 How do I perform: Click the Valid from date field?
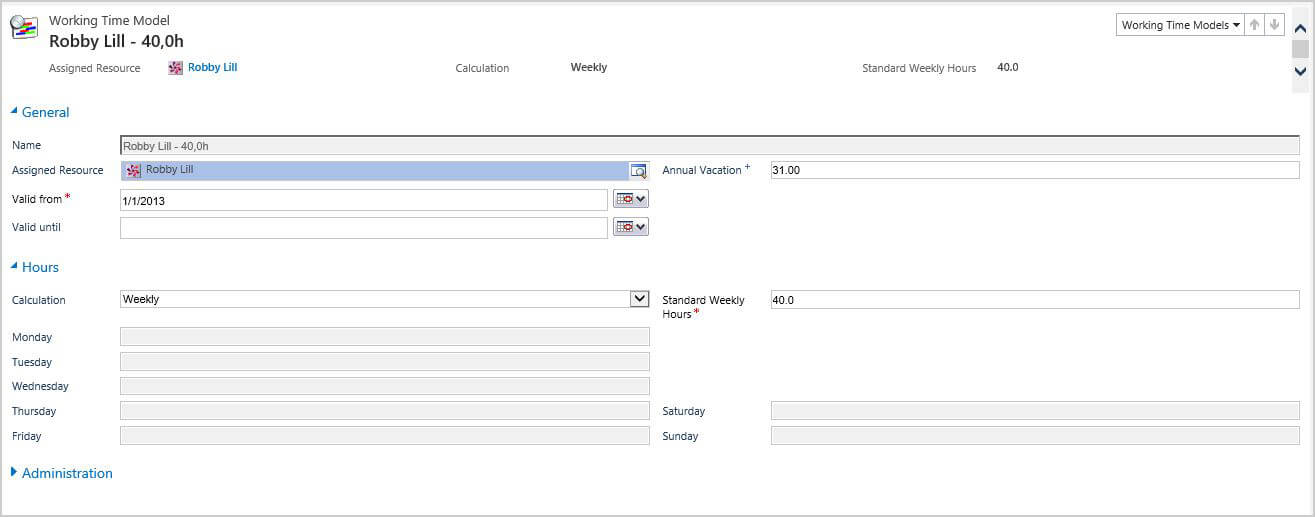pyautogui.click(x=364, y=200)
